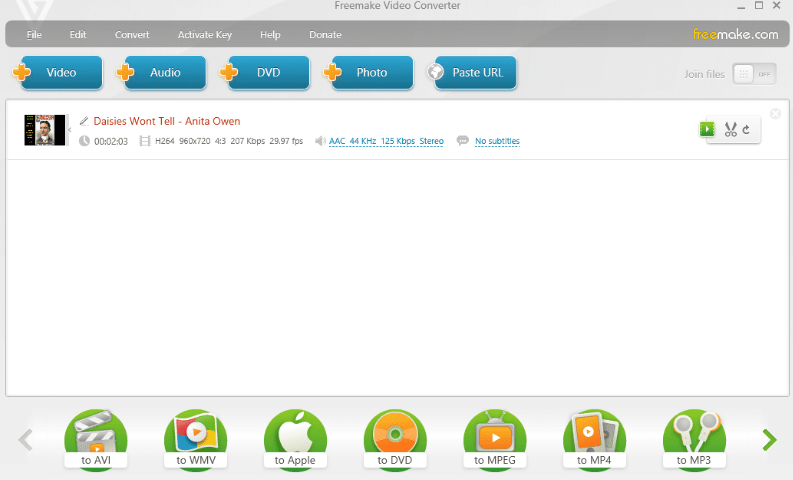
Task: Click the speaker icon beside AAC
Action: point(320,141)
